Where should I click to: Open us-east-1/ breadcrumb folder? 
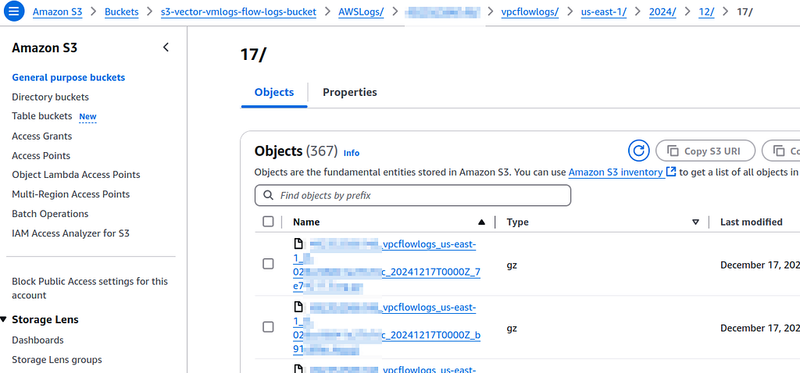coord(604,12)
